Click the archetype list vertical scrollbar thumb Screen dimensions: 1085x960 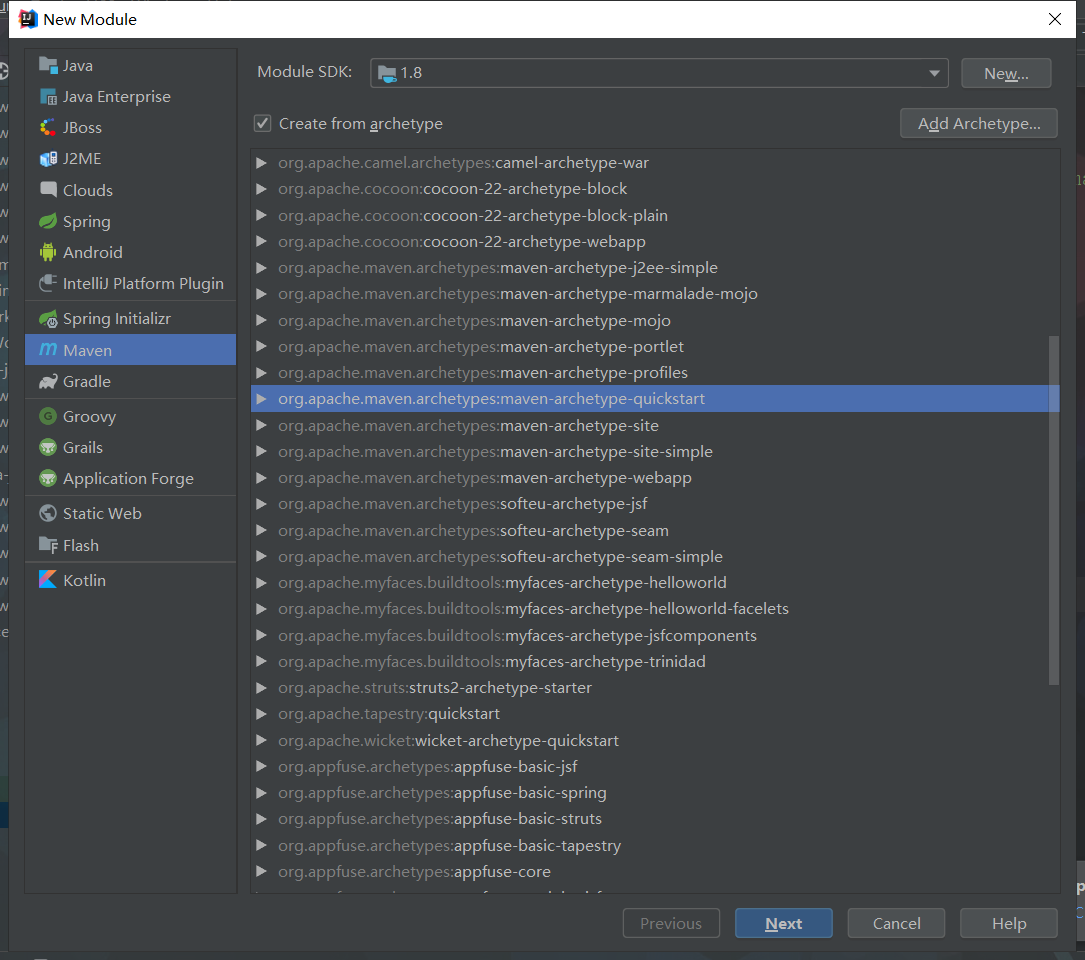(1053, 510)
